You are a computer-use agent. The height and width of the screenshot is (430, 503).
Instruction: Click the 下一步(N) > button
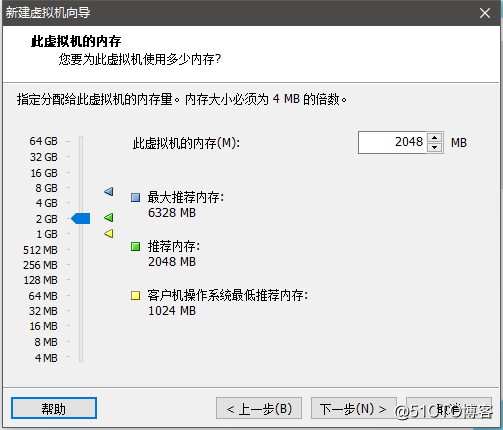click(353, 408)
